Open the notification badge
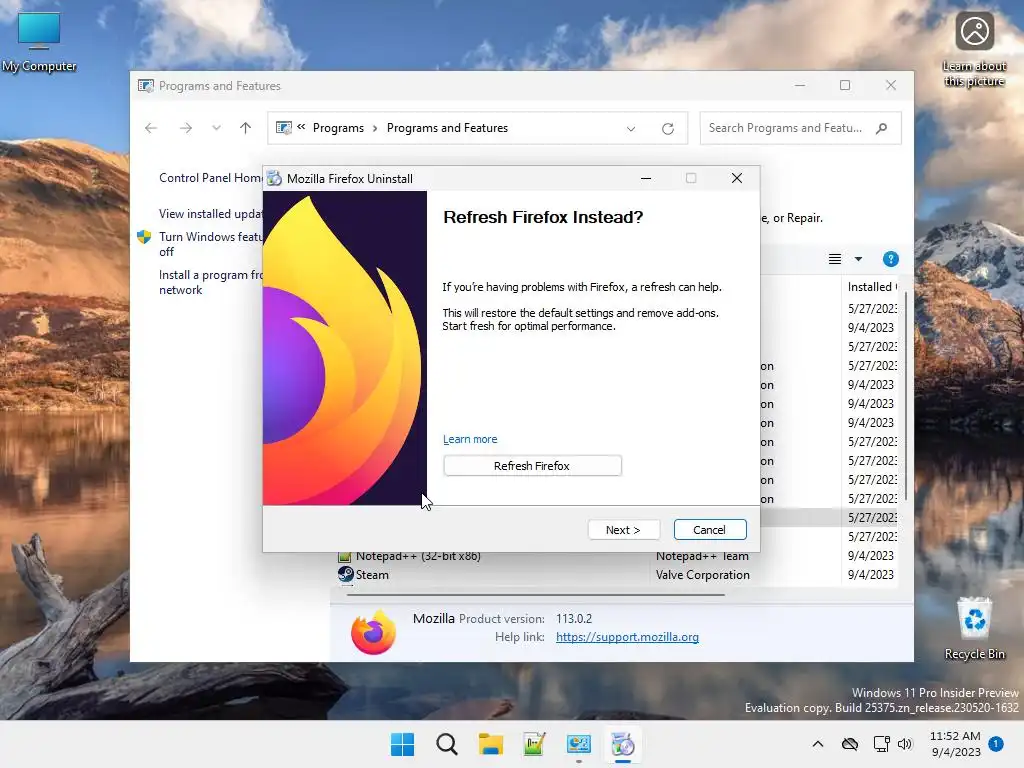 996,744
